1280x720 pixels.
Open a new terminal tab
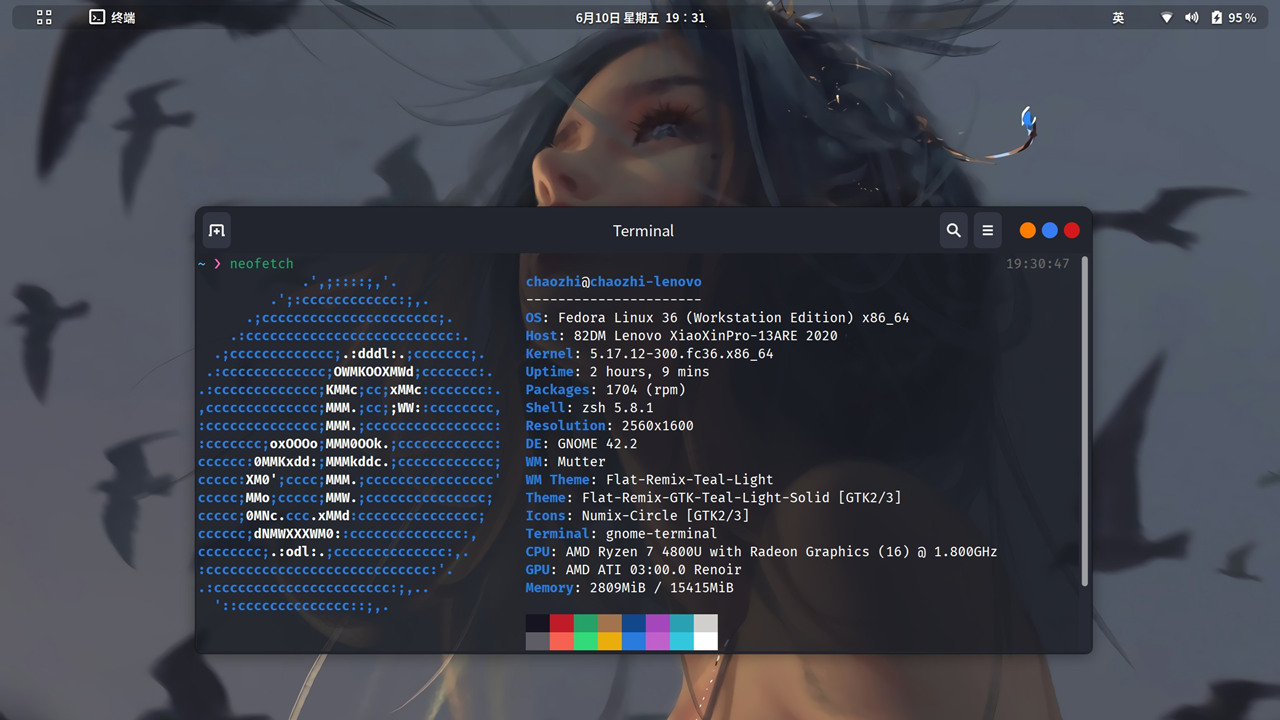217,231
